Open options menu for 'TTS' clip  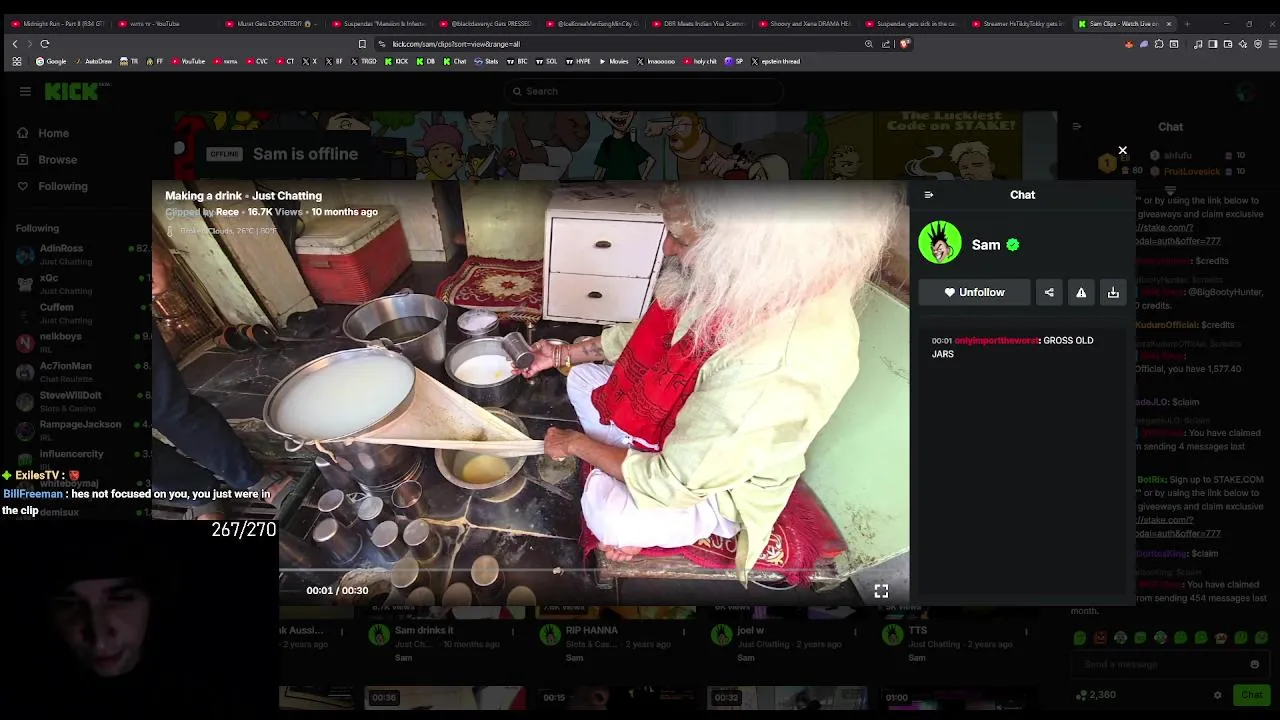click(1027, 632)
